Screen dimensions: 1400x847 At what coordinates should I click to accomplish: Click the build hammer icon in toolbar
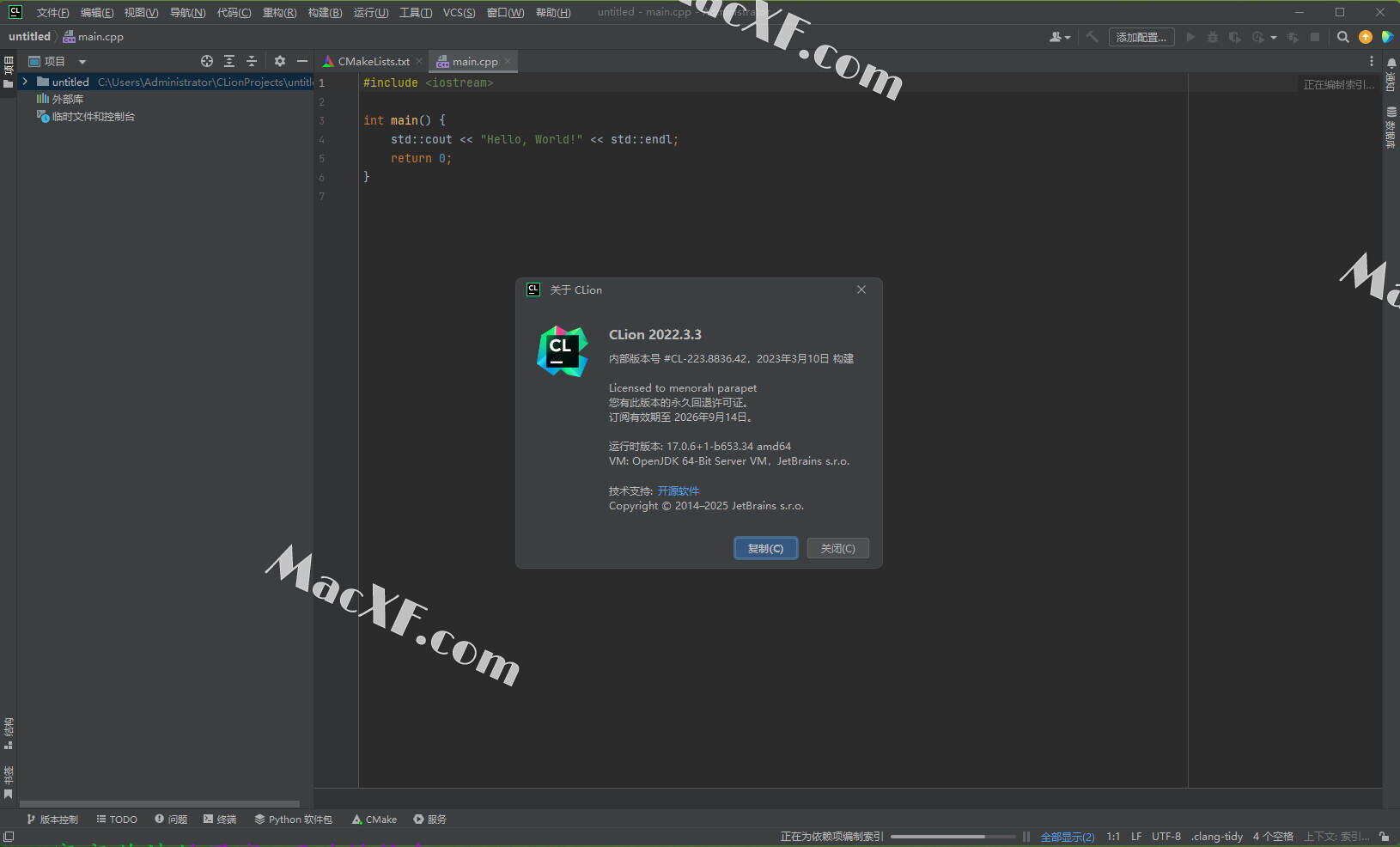pyautogui.click(x=1092, y=37)
